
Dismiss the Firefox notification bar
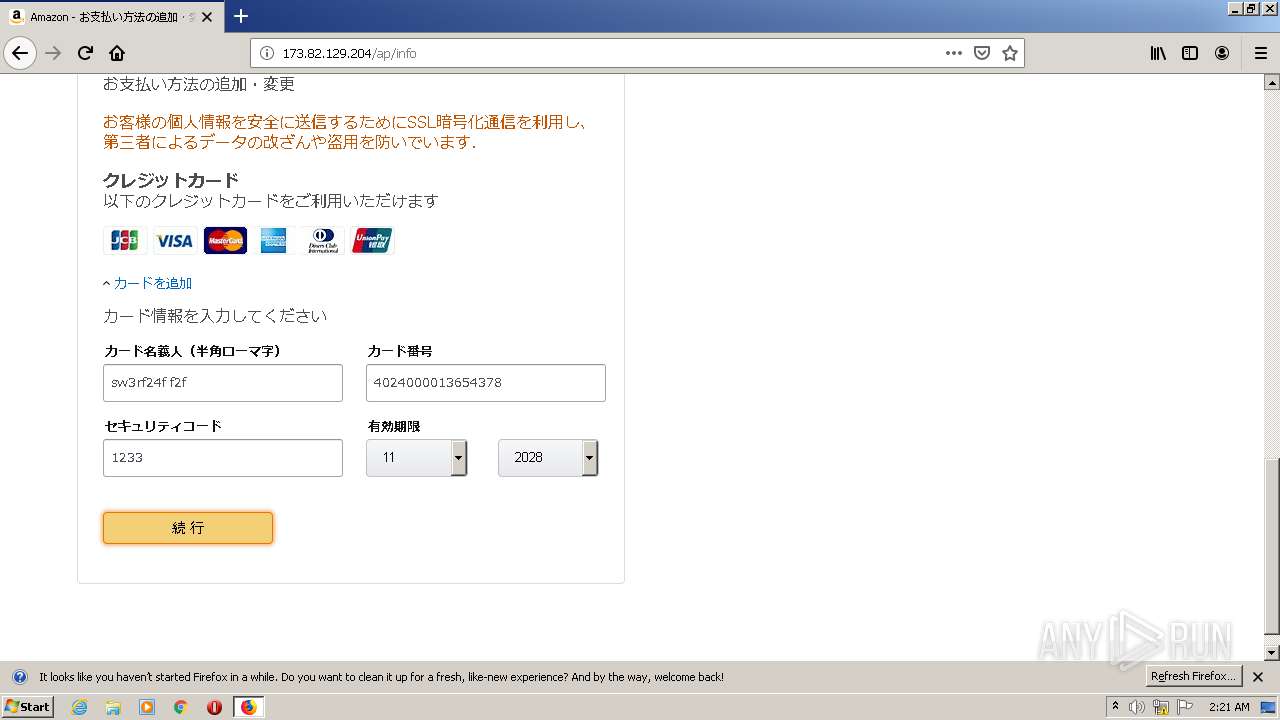coord(1258,677)
